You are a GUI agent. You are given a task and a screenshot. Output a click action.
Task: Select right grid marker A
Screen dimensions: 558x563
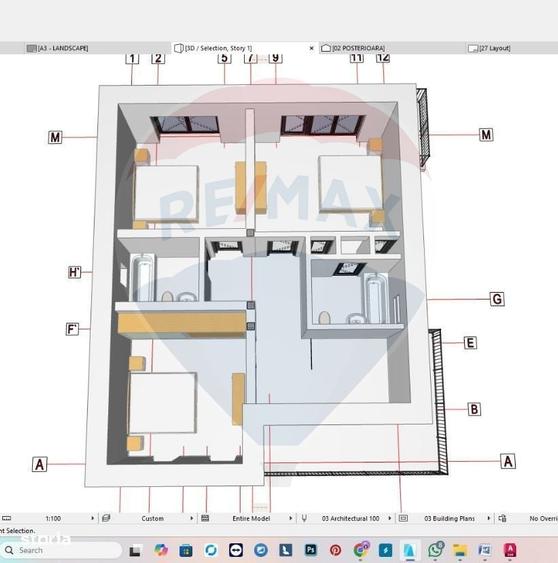(x=508, y=461)
